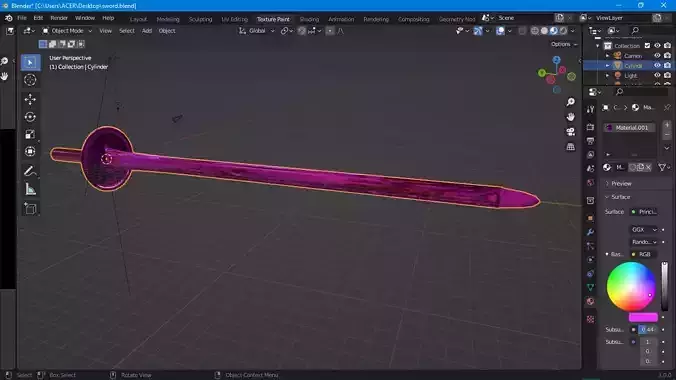Select the Scale tool
Screen dimensions: 676x380
[30, 134]
